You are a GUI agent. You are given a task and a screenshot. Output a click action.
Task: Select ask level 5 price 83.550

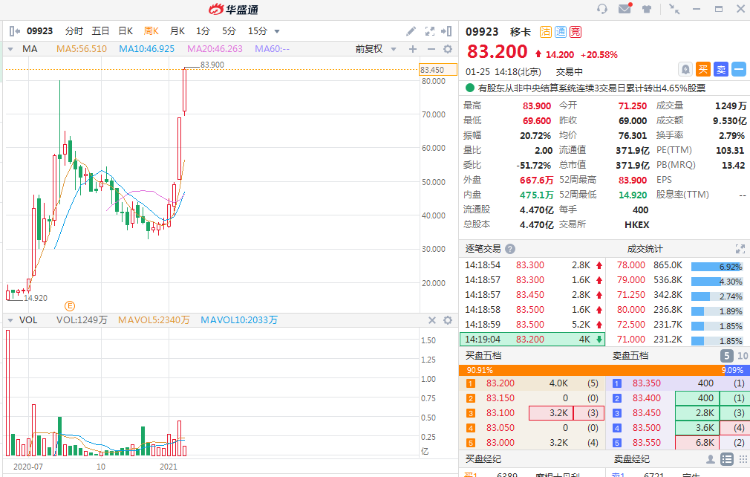[x=646, y=443]
